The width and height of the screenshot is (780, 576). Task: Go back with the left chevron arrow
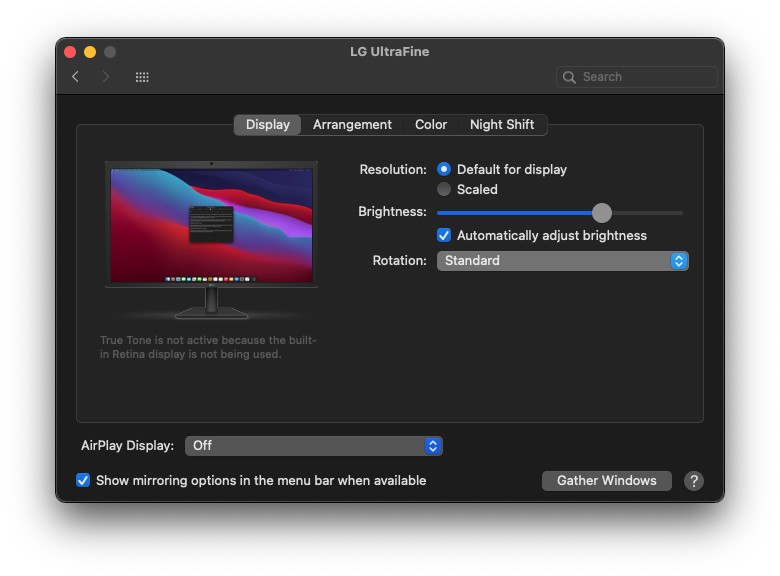pos(76,77)
